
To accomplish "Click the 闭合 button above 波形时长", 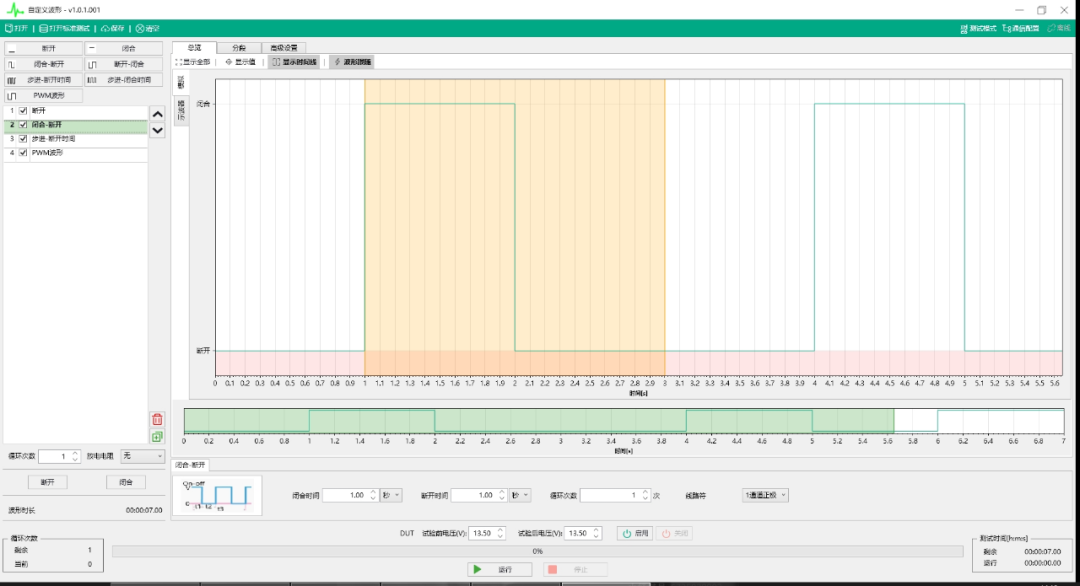I will pos(126,482).
